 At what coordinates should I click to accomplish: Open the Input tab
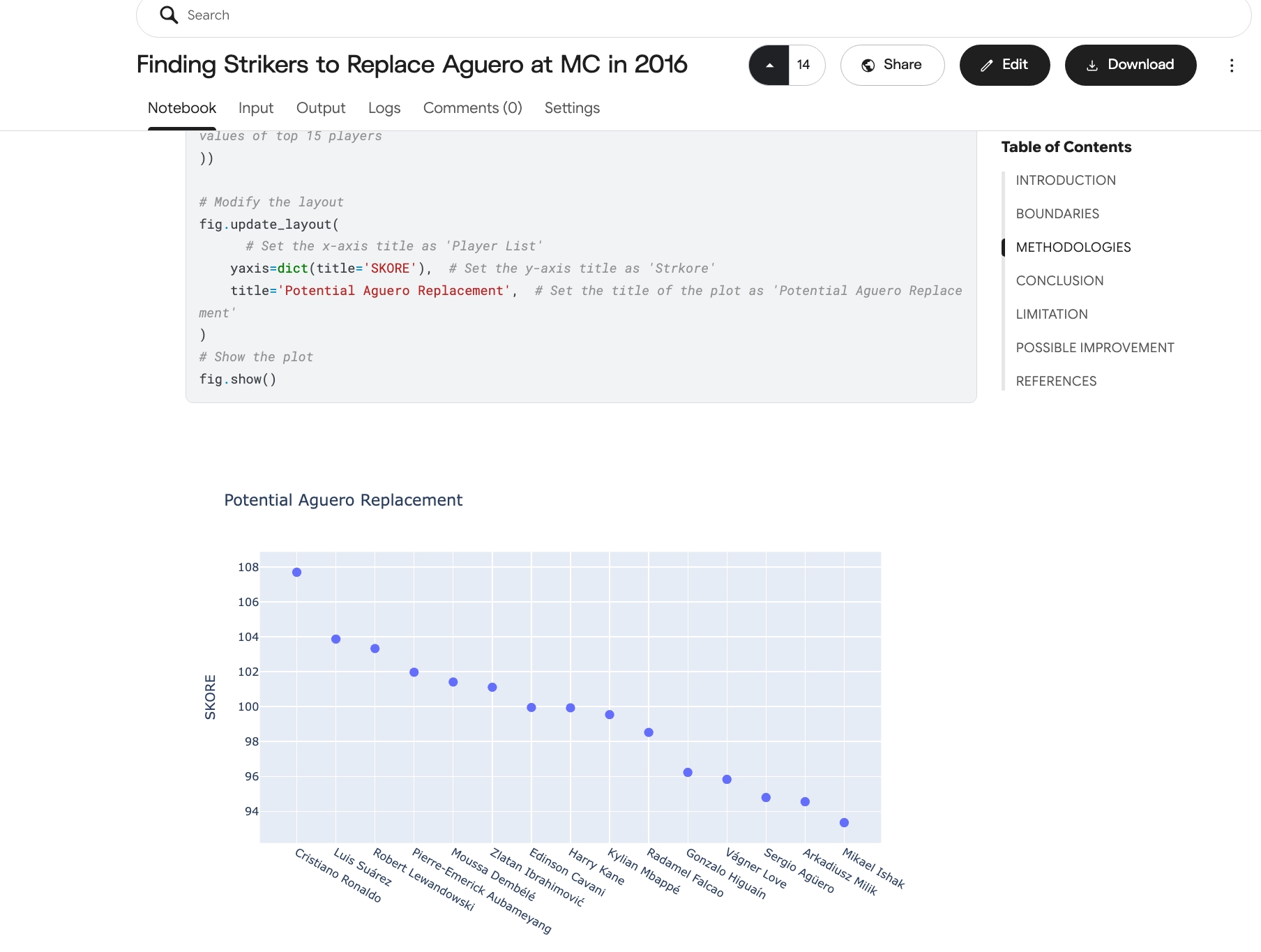256,108
